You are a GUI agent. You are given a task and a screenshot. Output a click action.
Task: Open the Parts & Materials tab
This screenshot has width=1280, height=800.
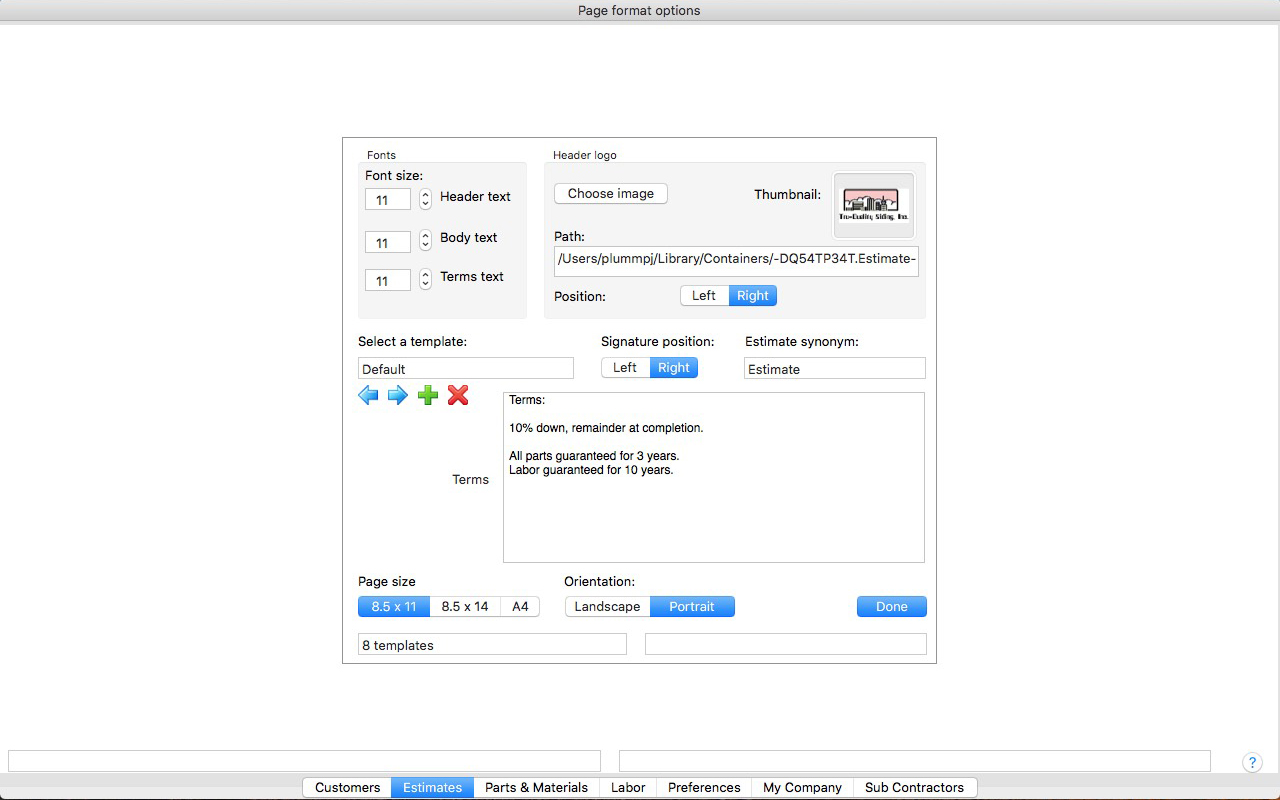pos(536,788)
